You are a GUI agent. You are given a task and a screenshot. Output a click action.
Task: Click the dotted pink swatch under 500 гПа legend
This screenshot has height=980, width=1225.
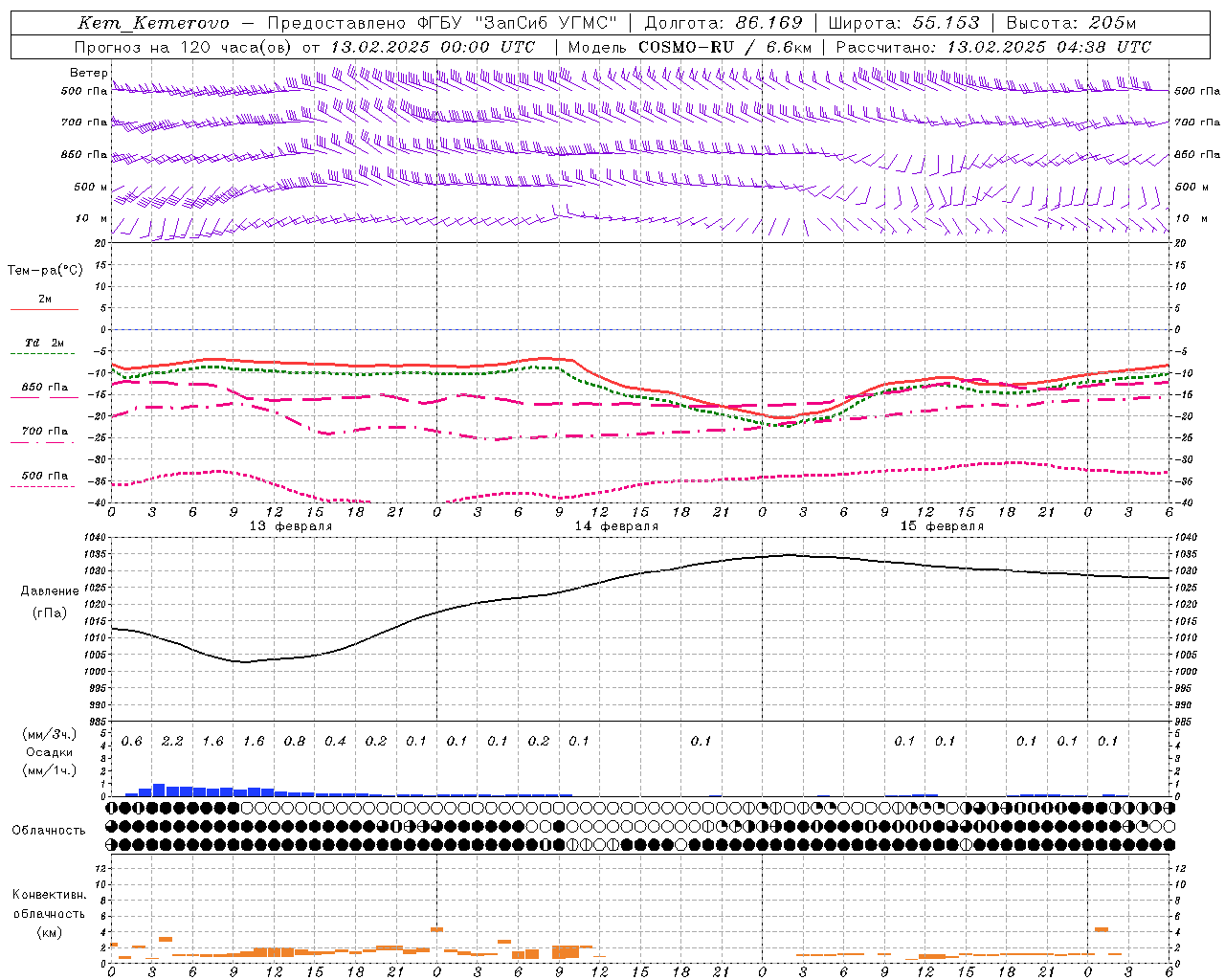(x=42, y=487)
